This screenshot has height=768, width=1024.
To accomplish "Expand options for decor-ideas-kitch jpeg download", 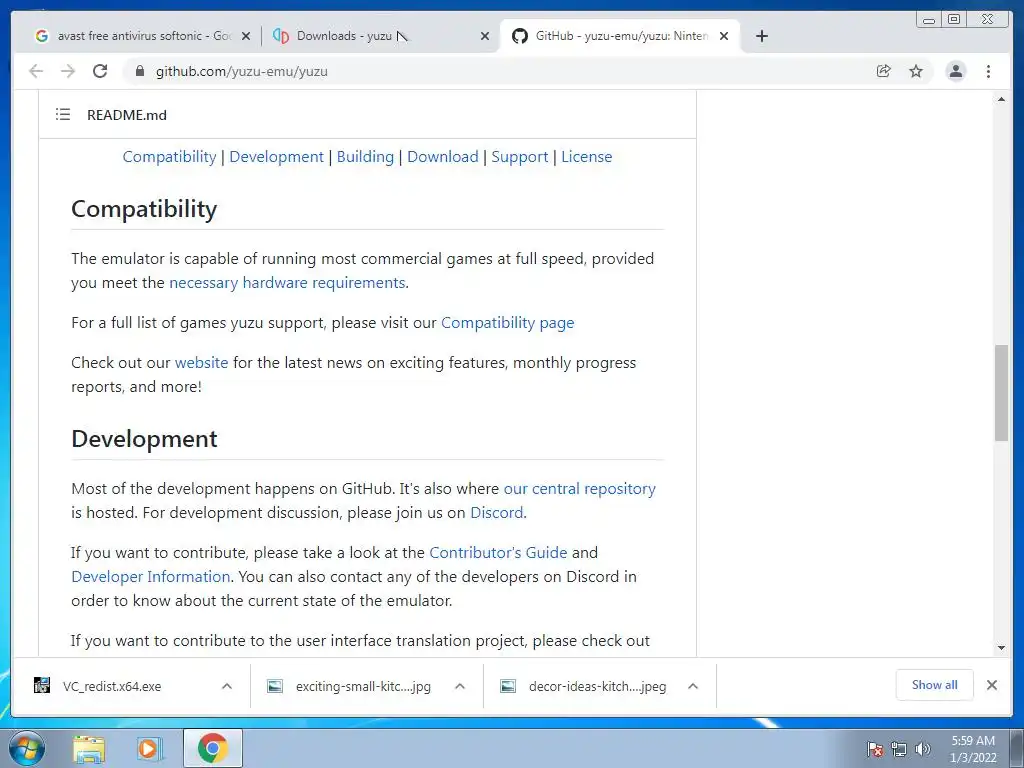I will (693, 686).
